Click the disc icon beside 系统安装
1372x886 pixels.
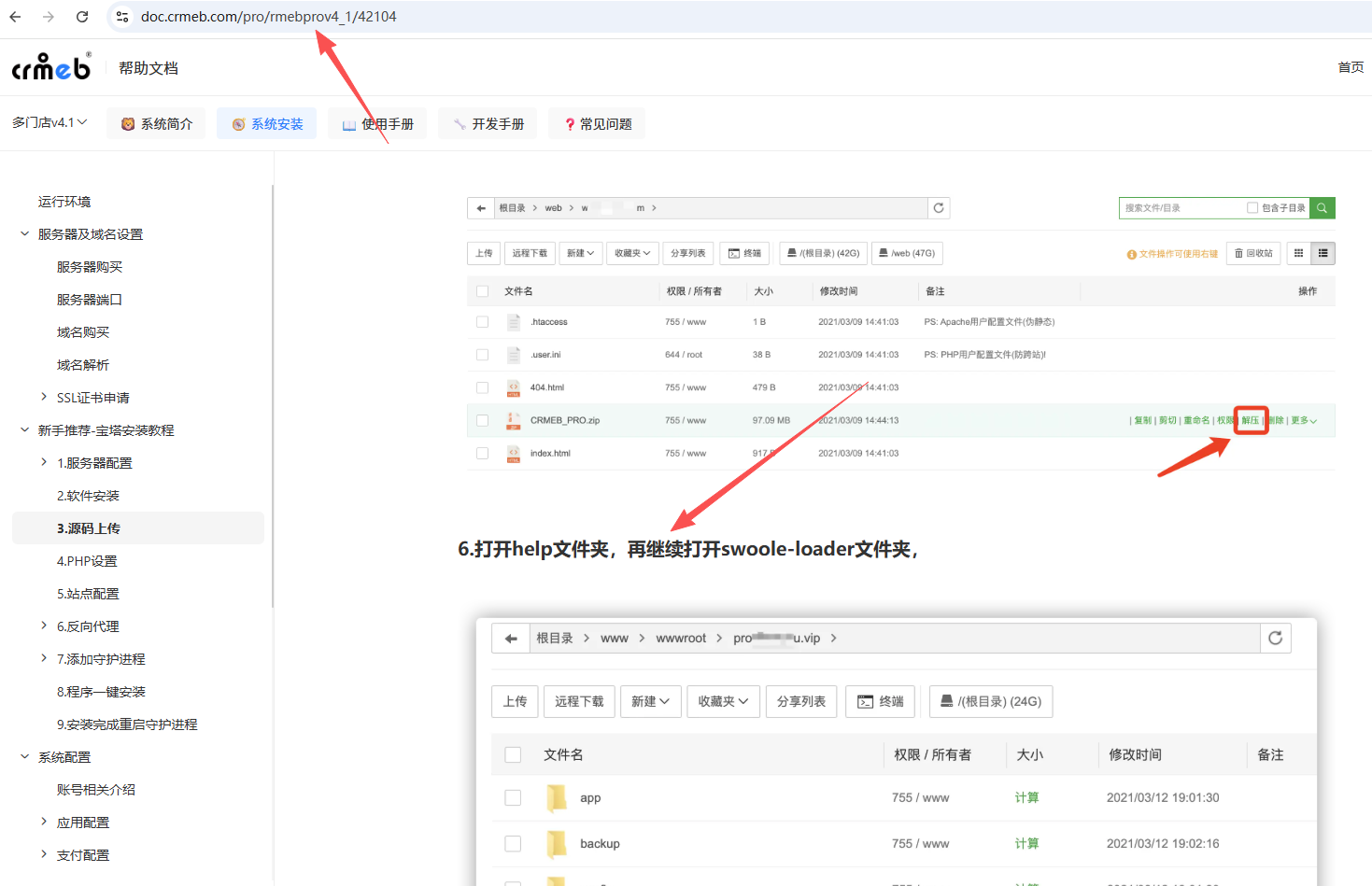(238, 124)
